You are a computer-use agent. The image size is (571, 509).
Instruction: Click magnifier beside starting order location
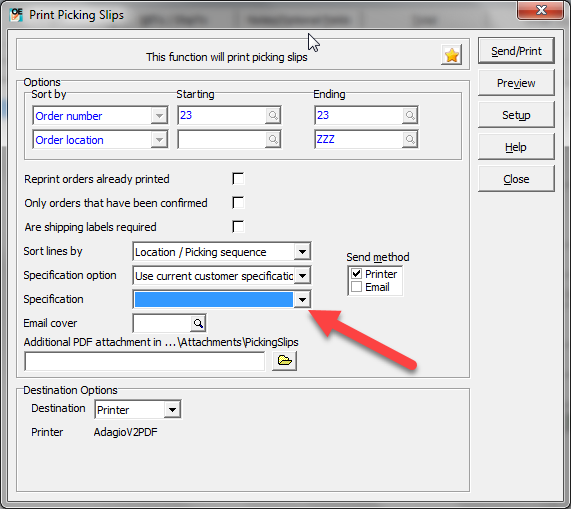point(273,139)
